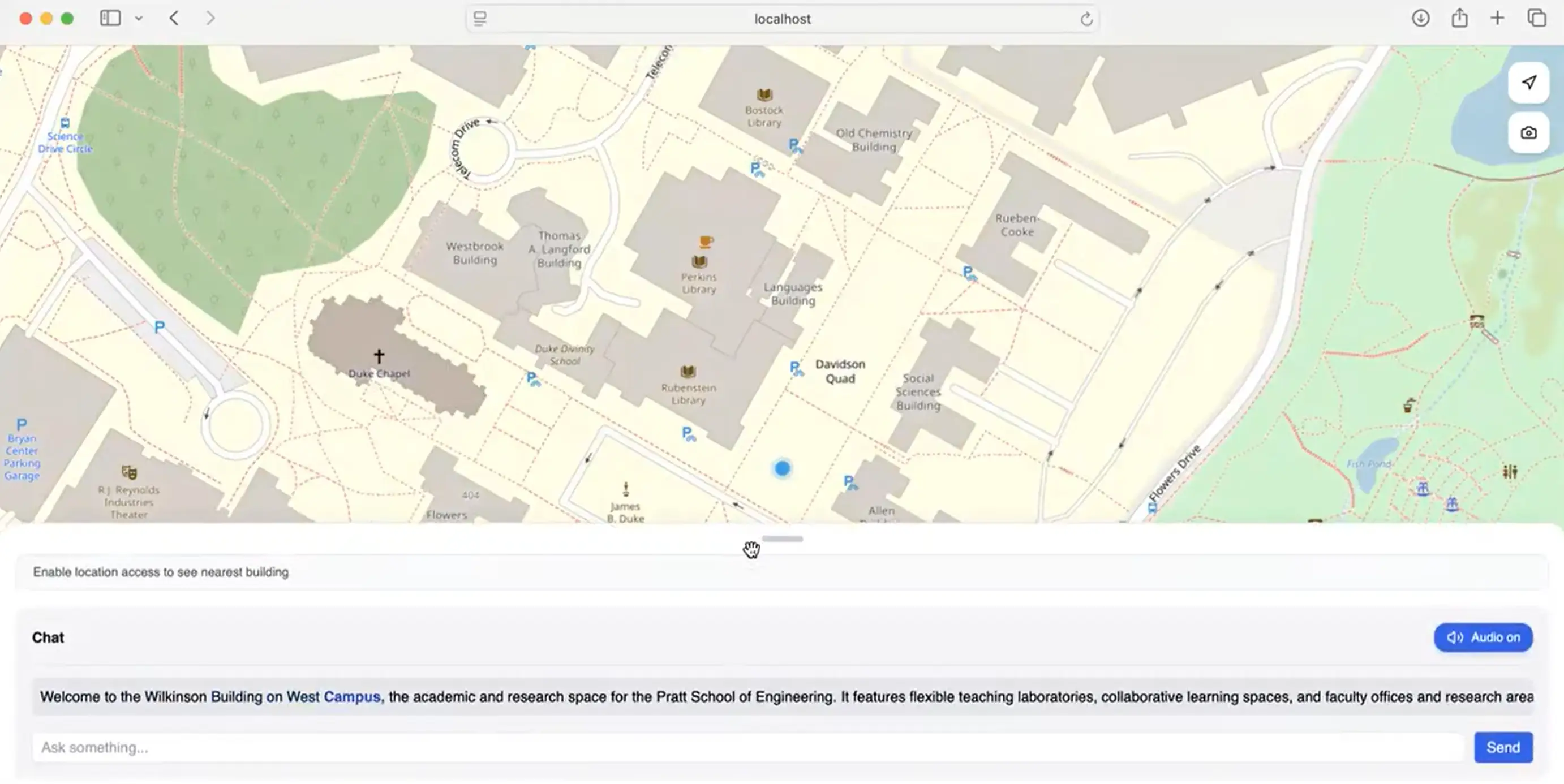Screen dimensions: 1564x784
Task: Click the Old Chemistry Building label
Action: pyautogui.click(x=874, y=140)
